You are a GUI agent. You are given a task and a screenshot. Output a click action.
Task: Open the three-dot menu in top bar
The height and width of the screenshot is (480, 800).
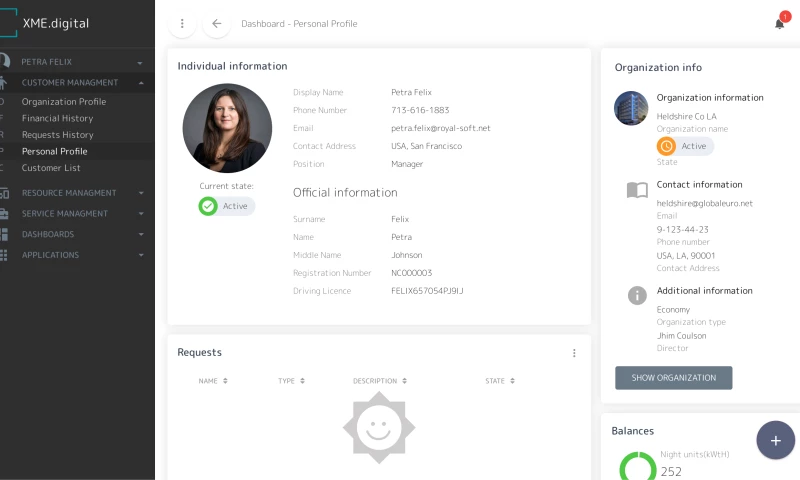point(181,23)
